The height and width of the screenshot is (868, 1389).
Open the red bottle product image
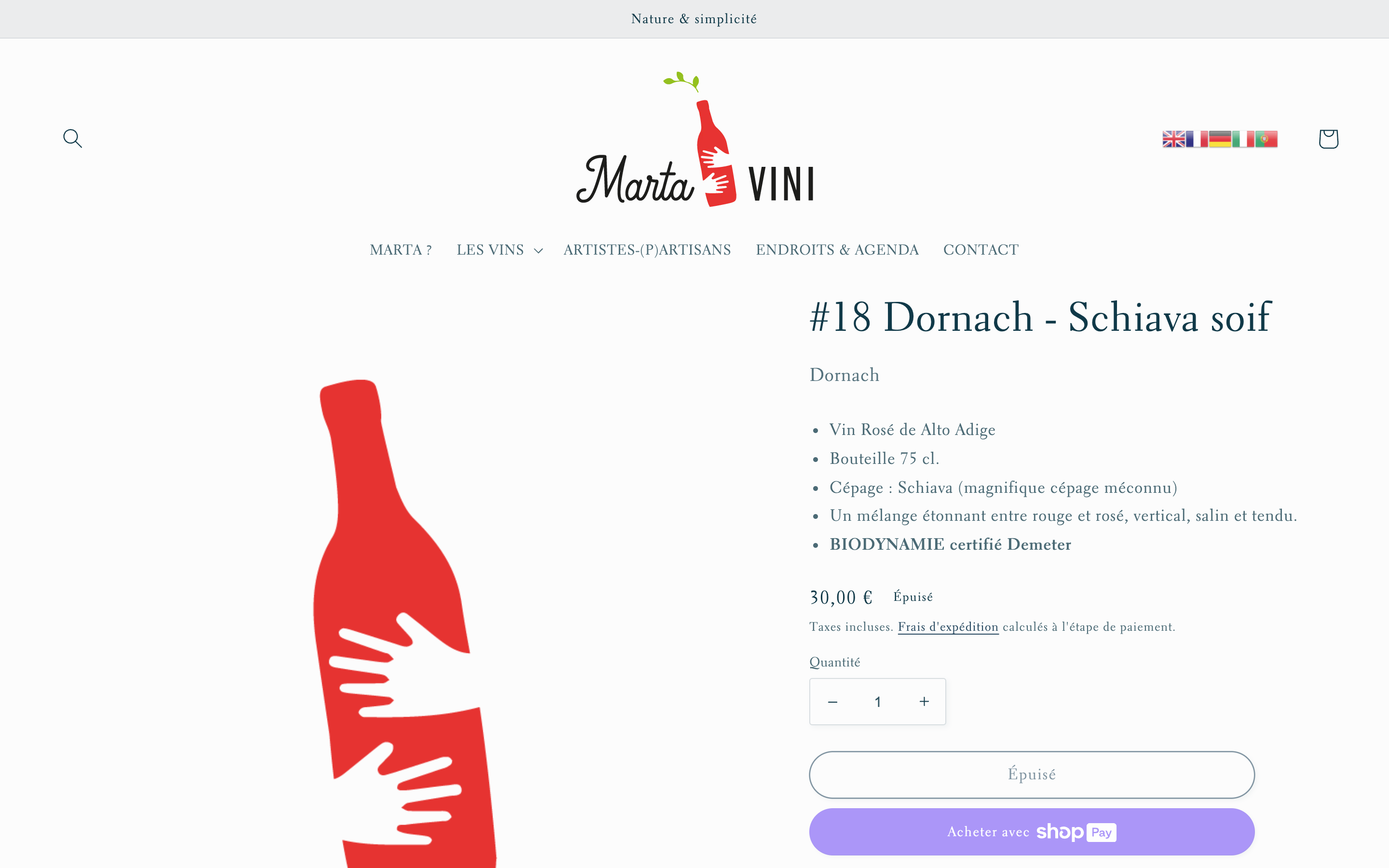point(405,623)
